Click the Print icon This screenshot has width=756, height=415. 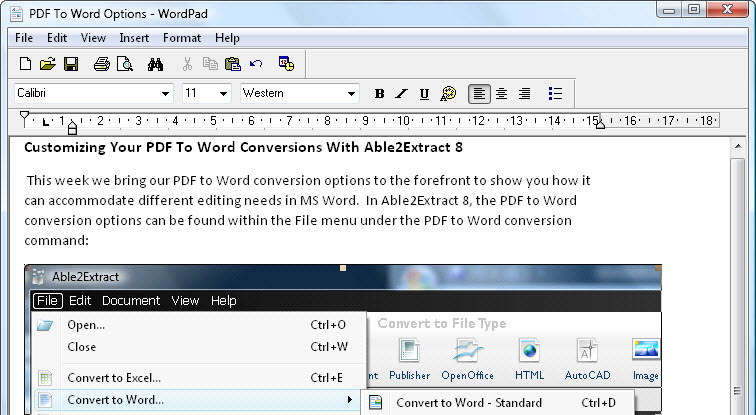pos(102,64)
